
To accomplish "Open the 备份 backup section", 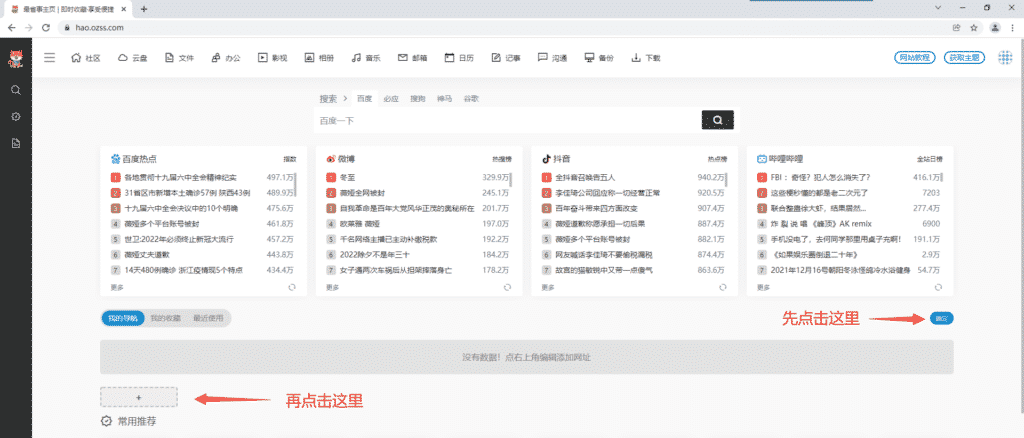I will 600,57.
